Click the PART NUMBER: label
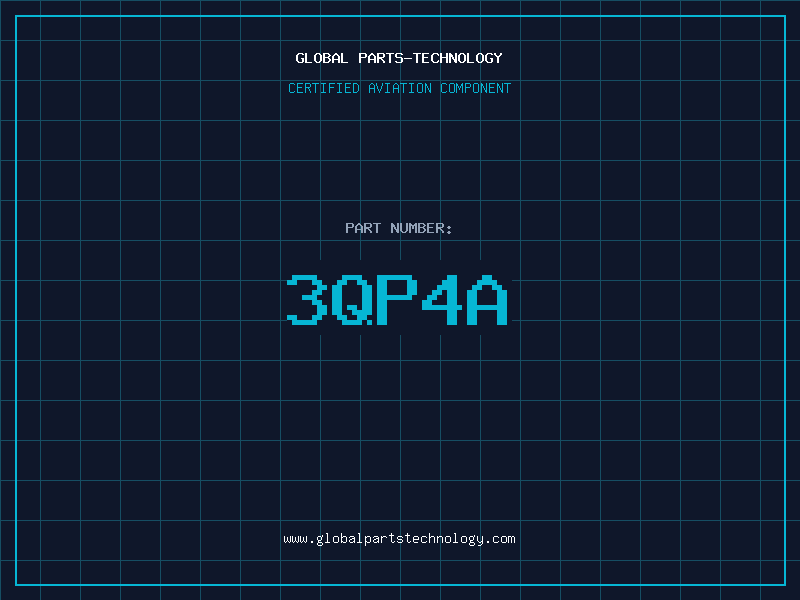The image size is (800, 600). 399,228
